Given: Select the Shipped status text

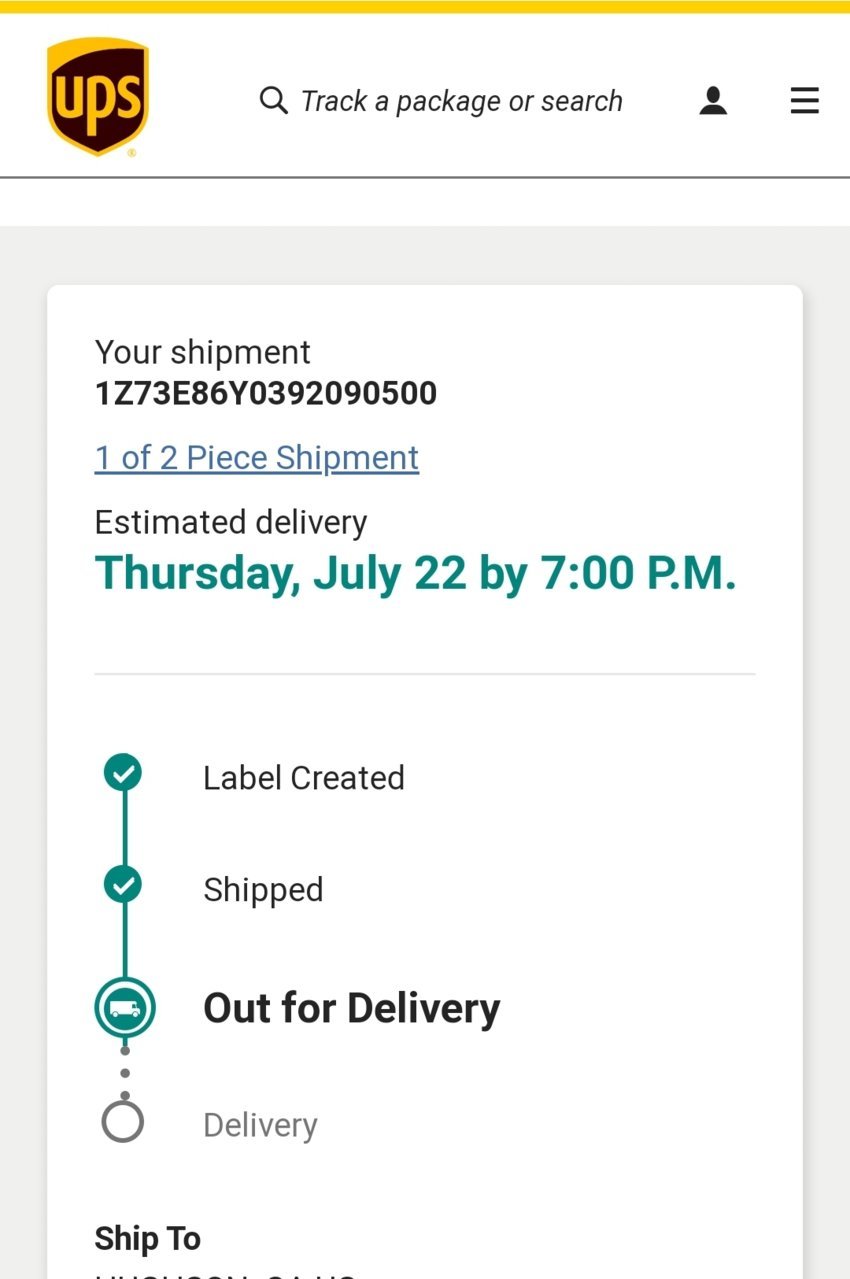Looking at the screenshot, I should point(263,890).
